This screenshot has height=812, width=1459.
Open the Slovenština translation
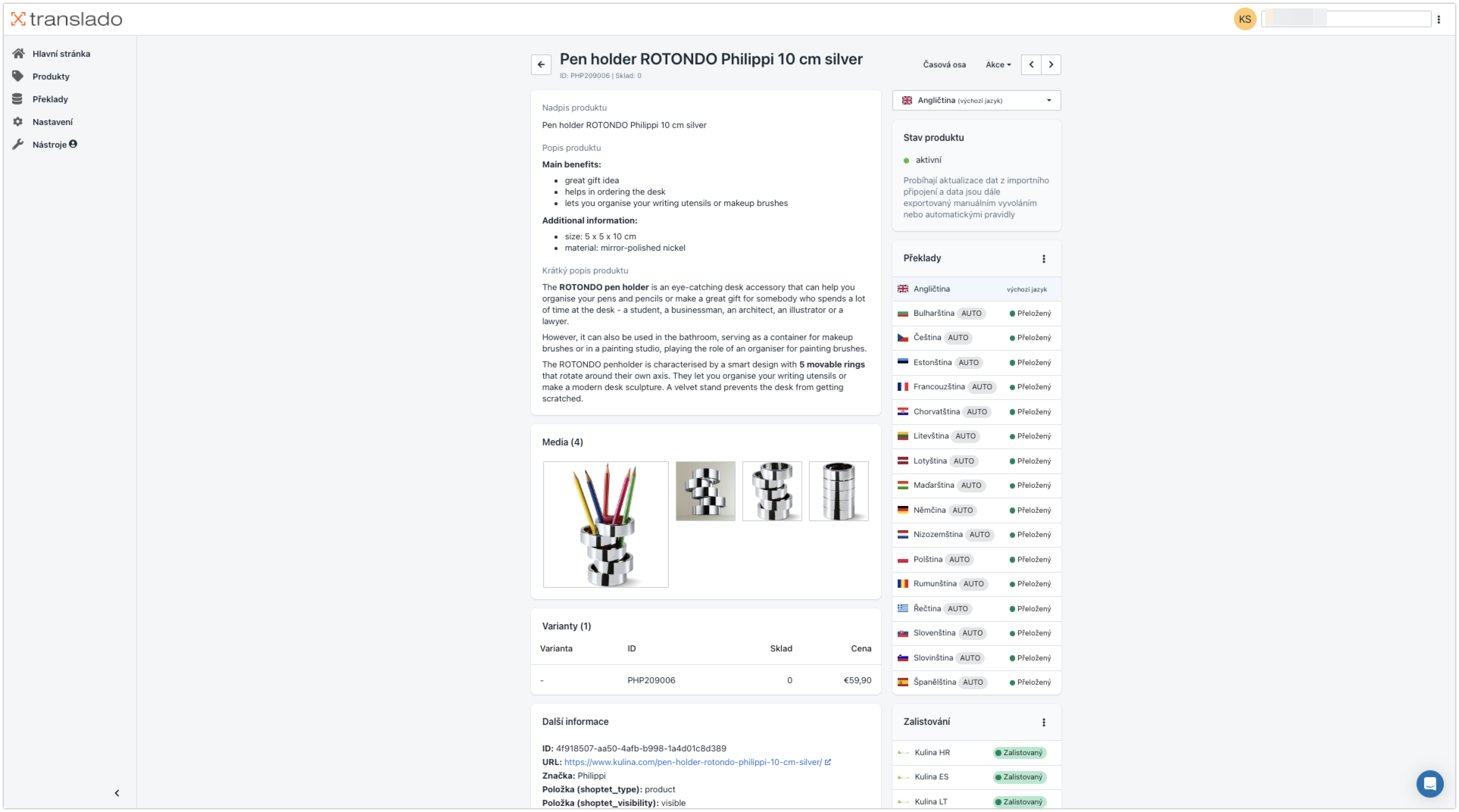coord(976,634)
